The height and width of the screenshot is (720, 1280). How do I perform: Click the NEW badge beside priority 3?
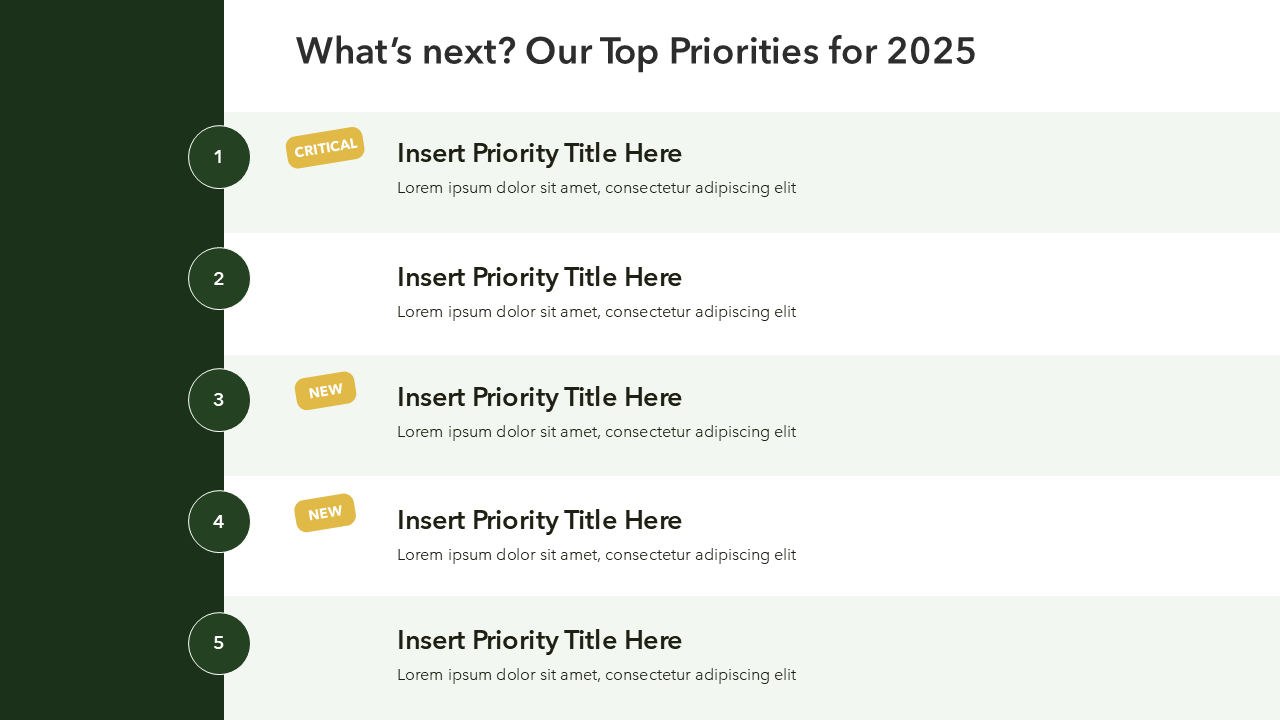[325, 391]
